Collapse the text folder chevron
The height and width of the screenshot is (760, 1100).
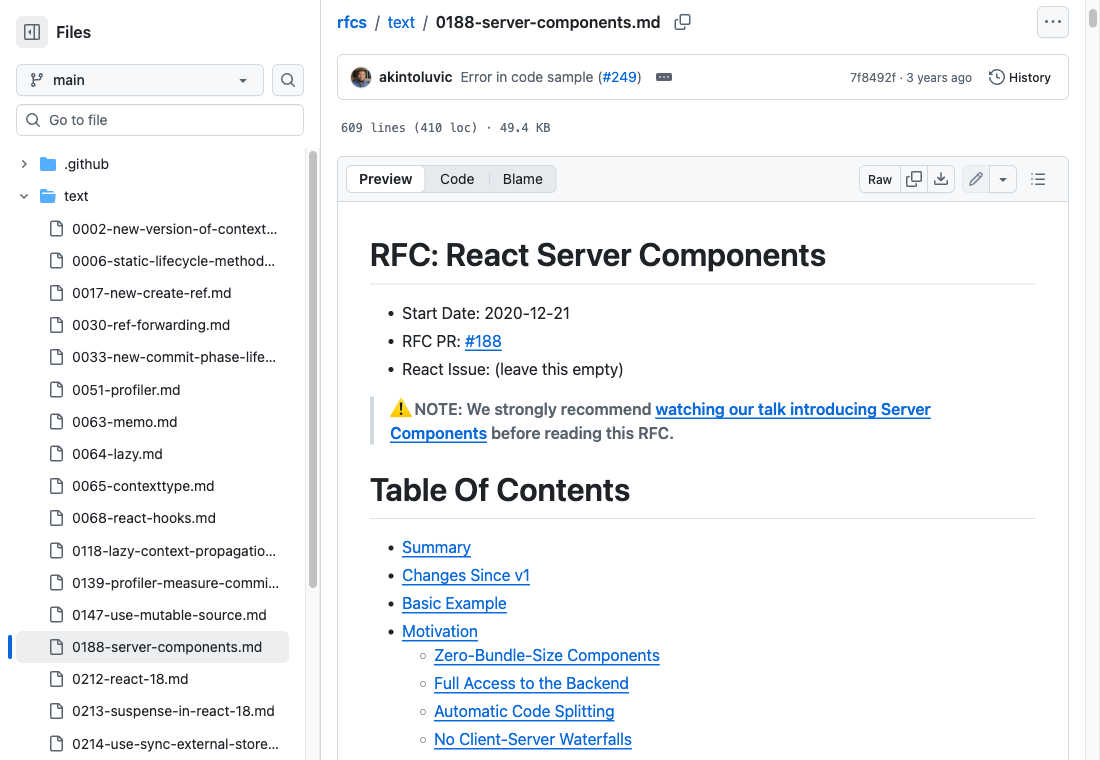25,196
